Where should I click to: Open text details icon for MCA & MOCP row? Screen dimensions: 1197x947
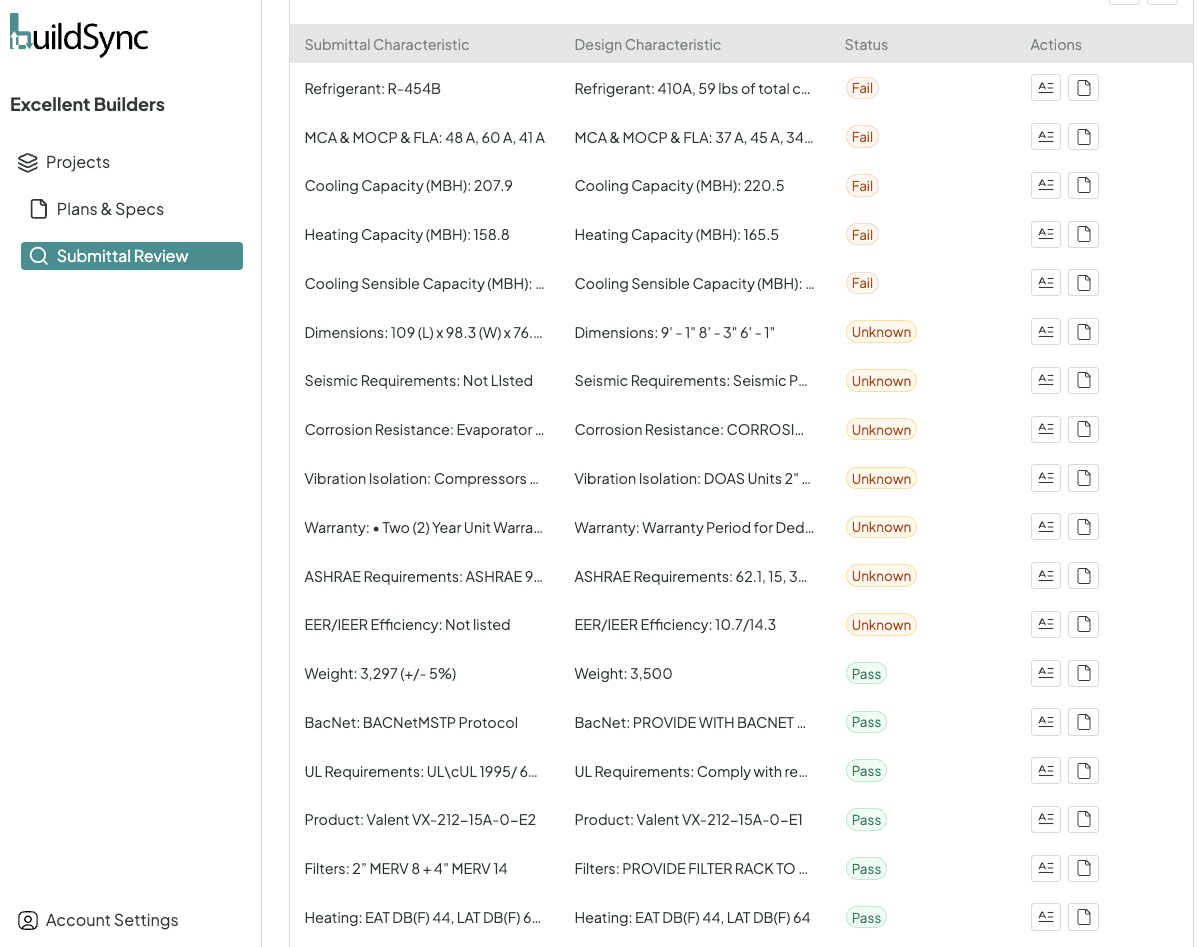pyautogui.click(x=1046, y=137)
